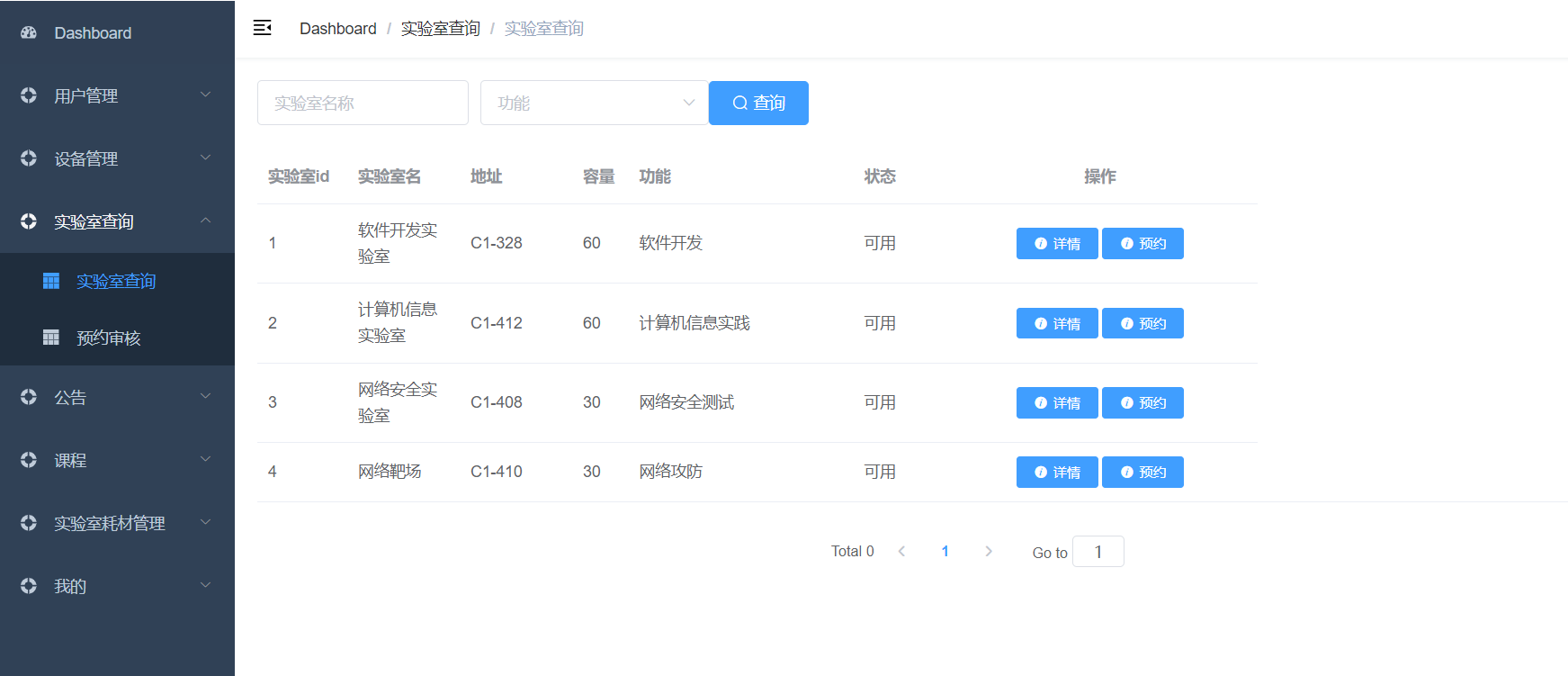The image size is (1568, 676).
Task: Click the 计算机信息实践 function cell
Action: click(694, 323)
